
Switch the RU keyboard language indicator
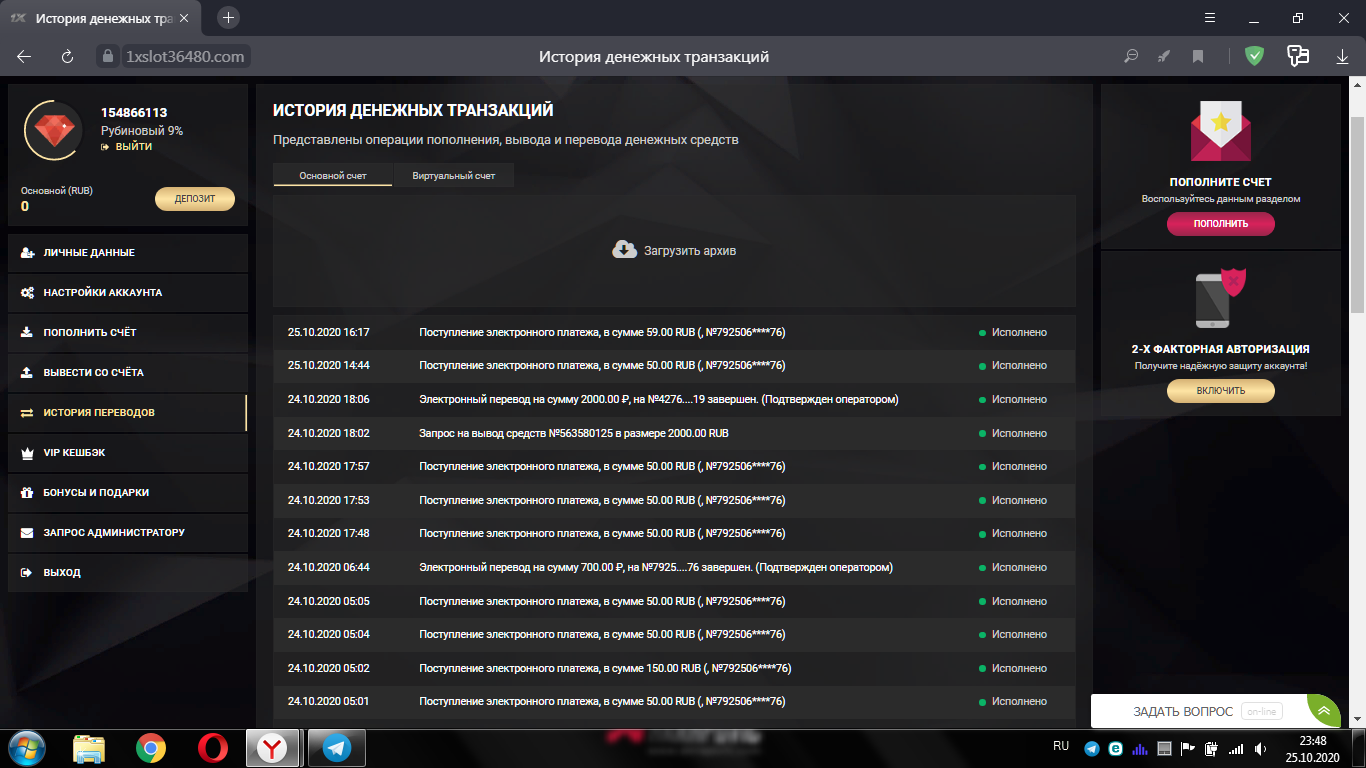tap(1061, 746)
